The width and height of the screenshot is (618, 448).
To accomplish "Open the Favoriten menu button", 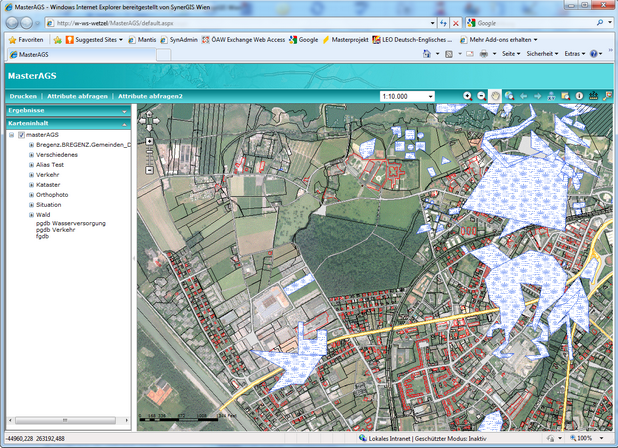I will click(x=26, y=40).
